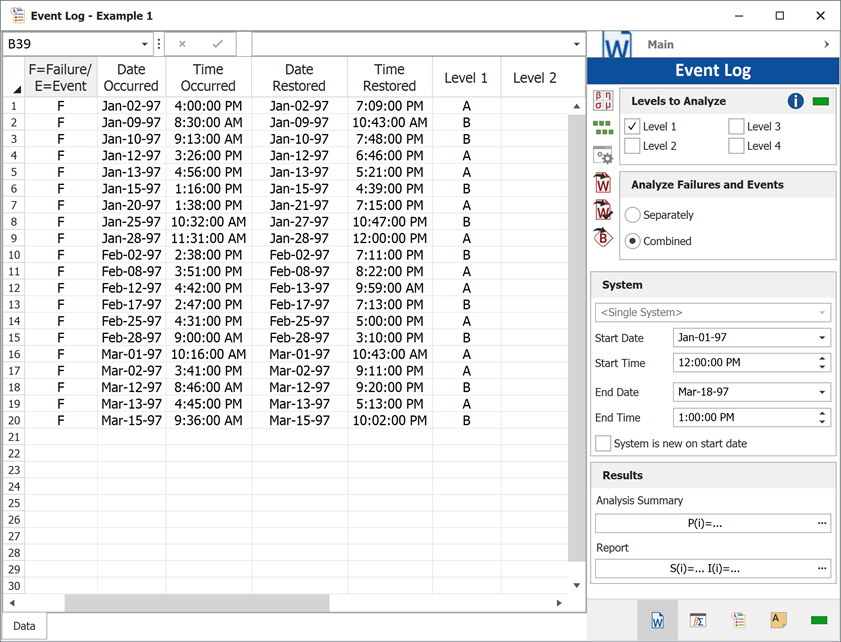This screenshot has height=642, width=841.
Task: Open the Event Log settings page icon
Action: tap(739, 621)
